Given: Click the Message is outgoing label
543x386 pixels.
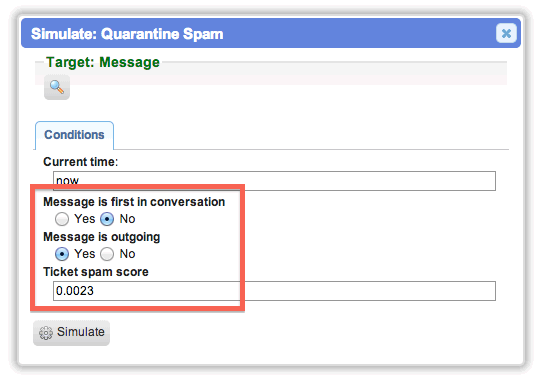Looking at the screenshot, I should (101, 237).
